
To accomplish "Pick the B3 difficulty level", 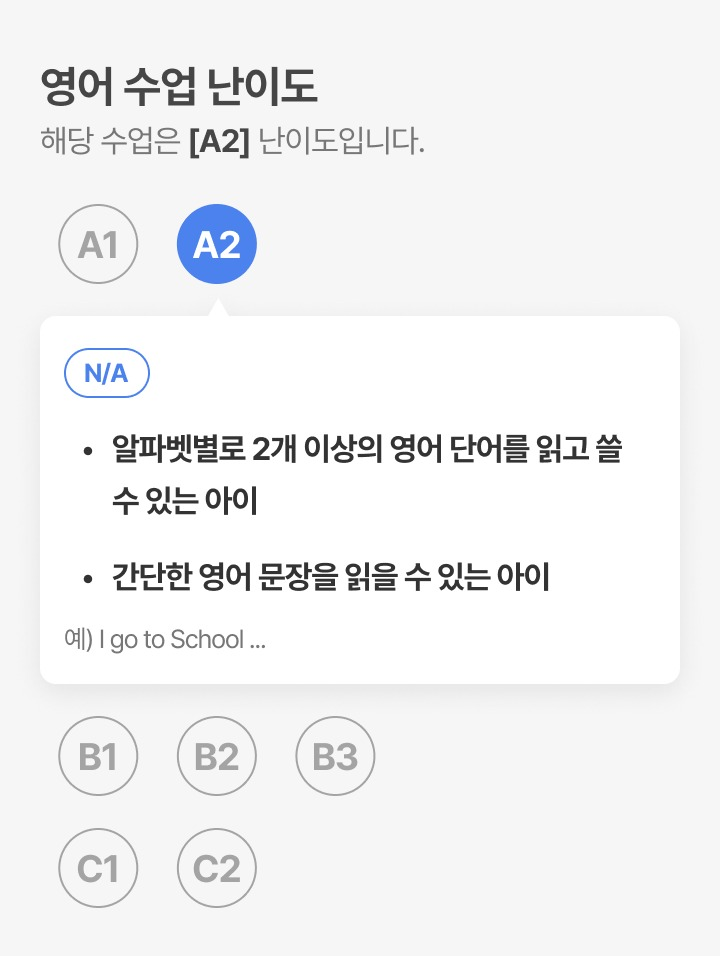I will (x=335, y=757).
